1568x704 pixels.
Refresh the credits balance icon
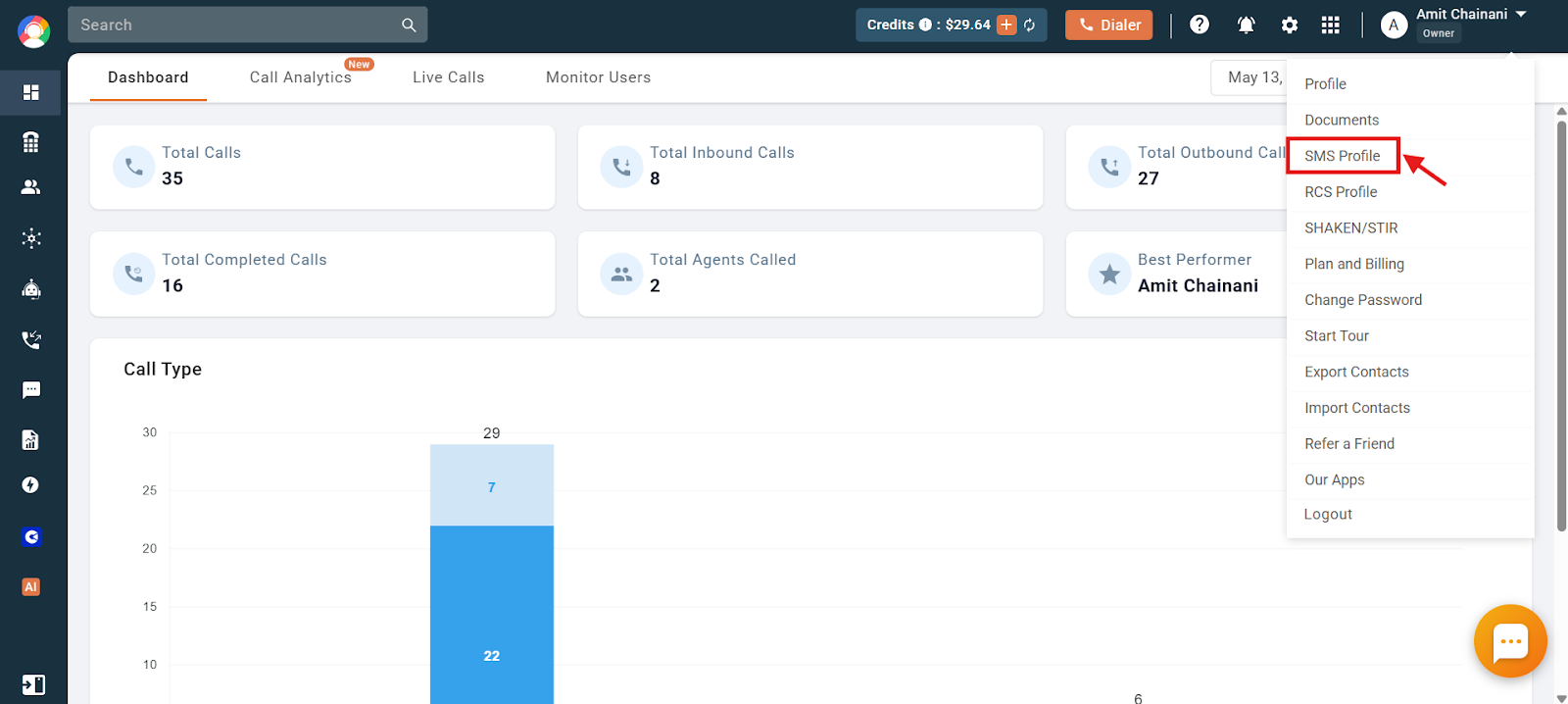click(1030, 25)
